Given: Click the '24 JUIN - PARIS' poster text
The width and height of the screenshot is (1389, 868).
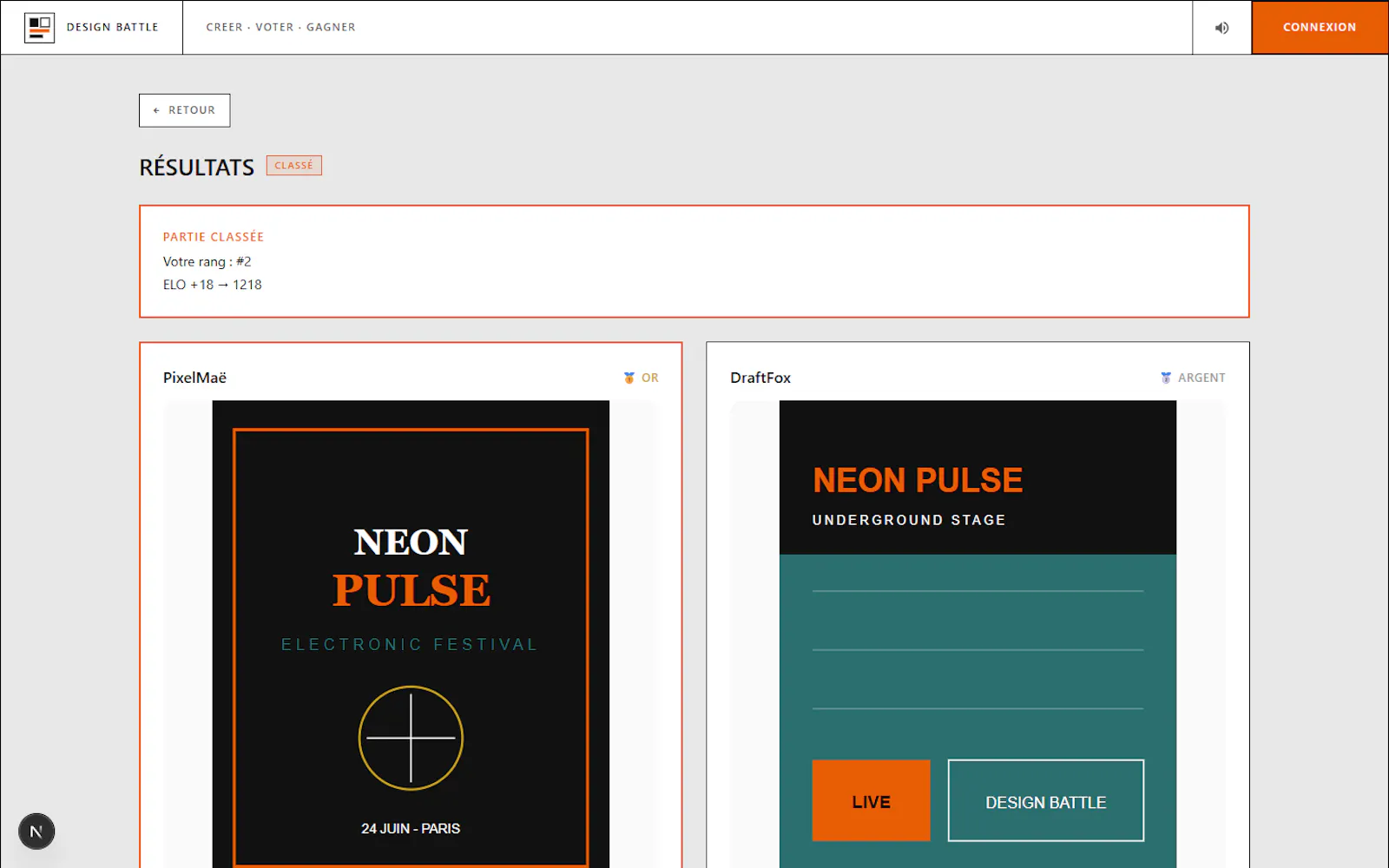Looking at the screenshot, I should [x=411, y=829].
